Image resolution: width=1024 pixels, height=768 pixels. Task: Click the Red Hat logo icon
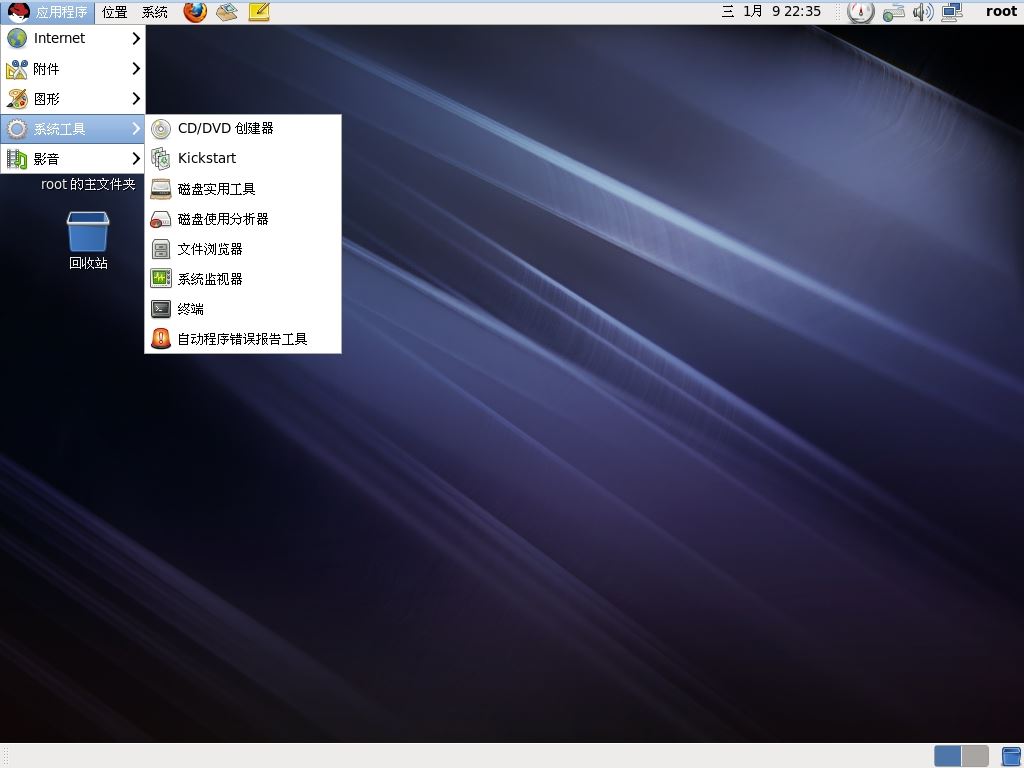click(19, 12)
